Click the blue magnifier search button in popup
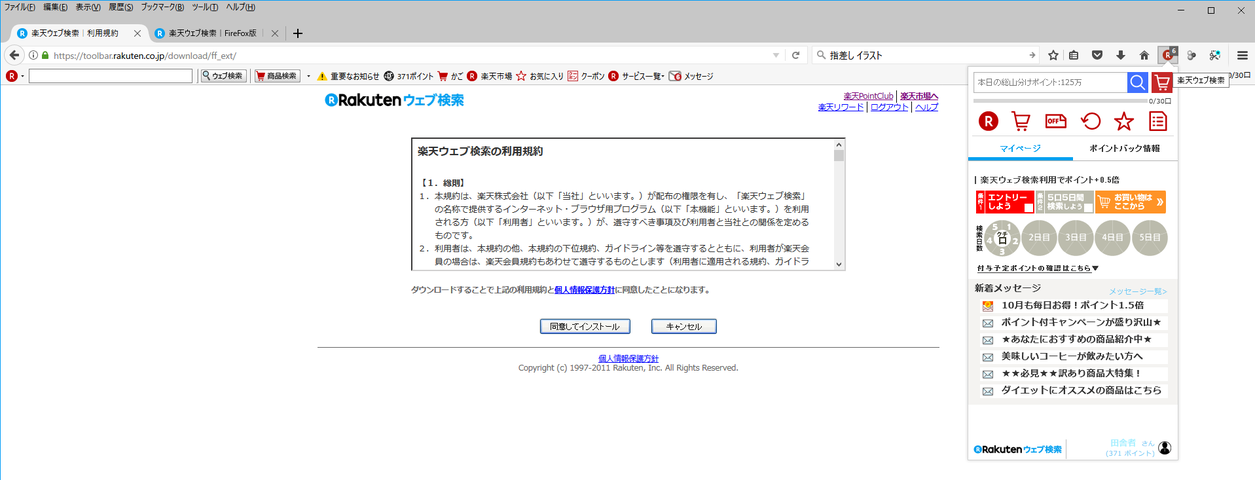1255x480 pixels. point(1137,82)
